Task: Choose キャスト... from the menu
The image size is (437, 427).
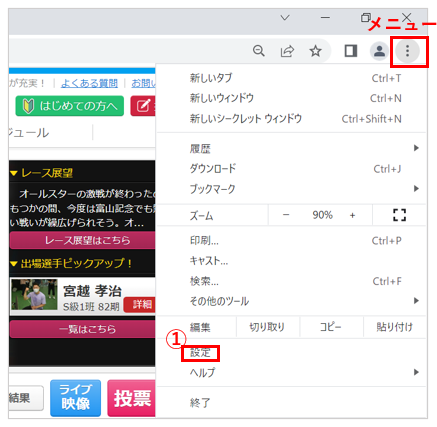Action: [291, 261]
